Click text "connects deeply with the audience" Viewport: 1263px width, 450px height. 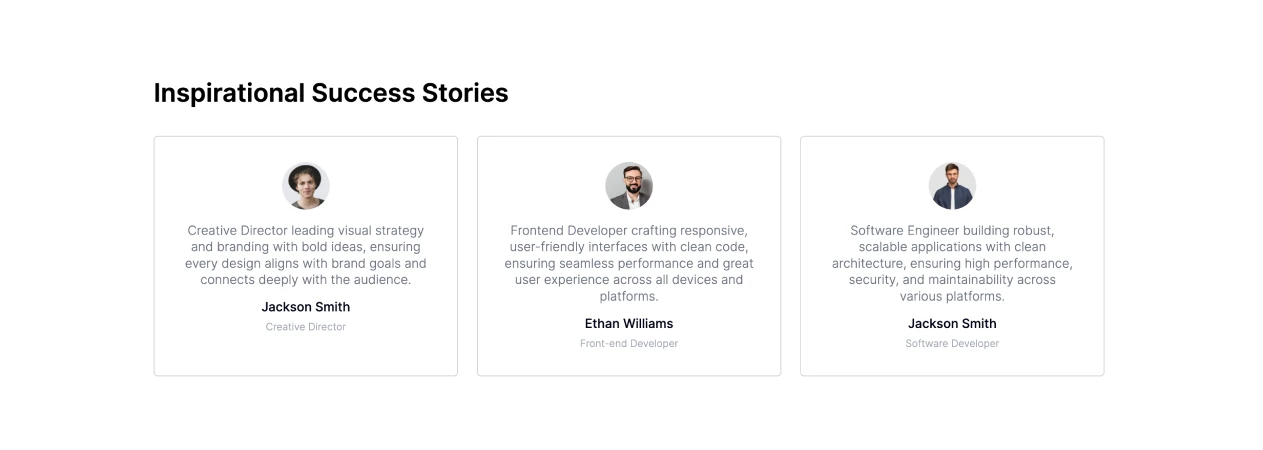pos(306,280)
